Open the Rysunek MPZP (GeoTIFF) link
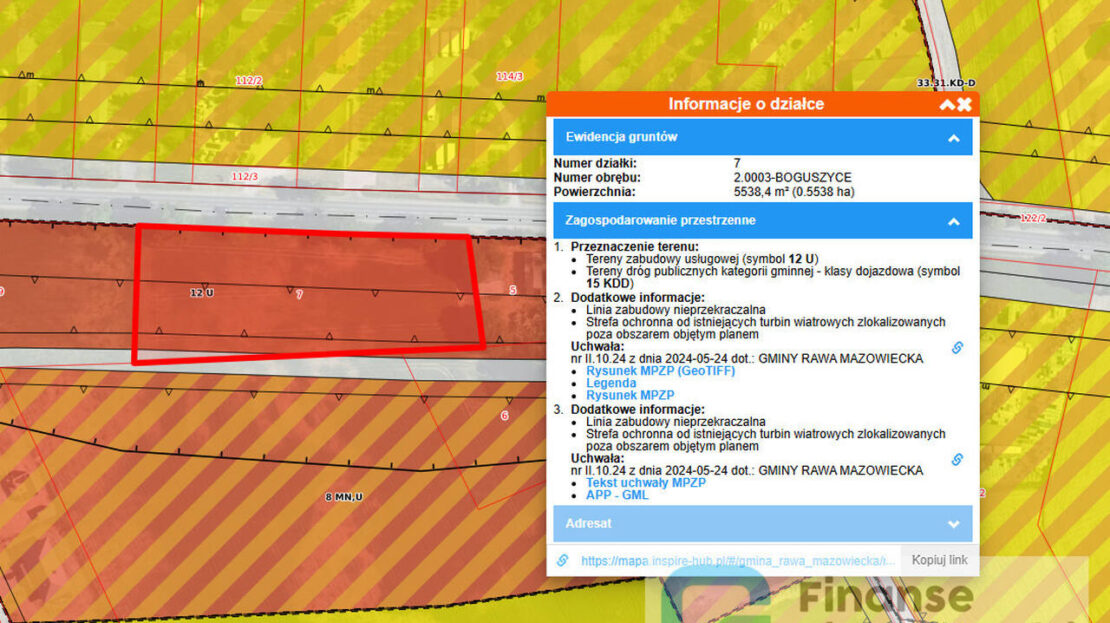1110x623 pixels. pyautogui.click(x=660, y=371)
